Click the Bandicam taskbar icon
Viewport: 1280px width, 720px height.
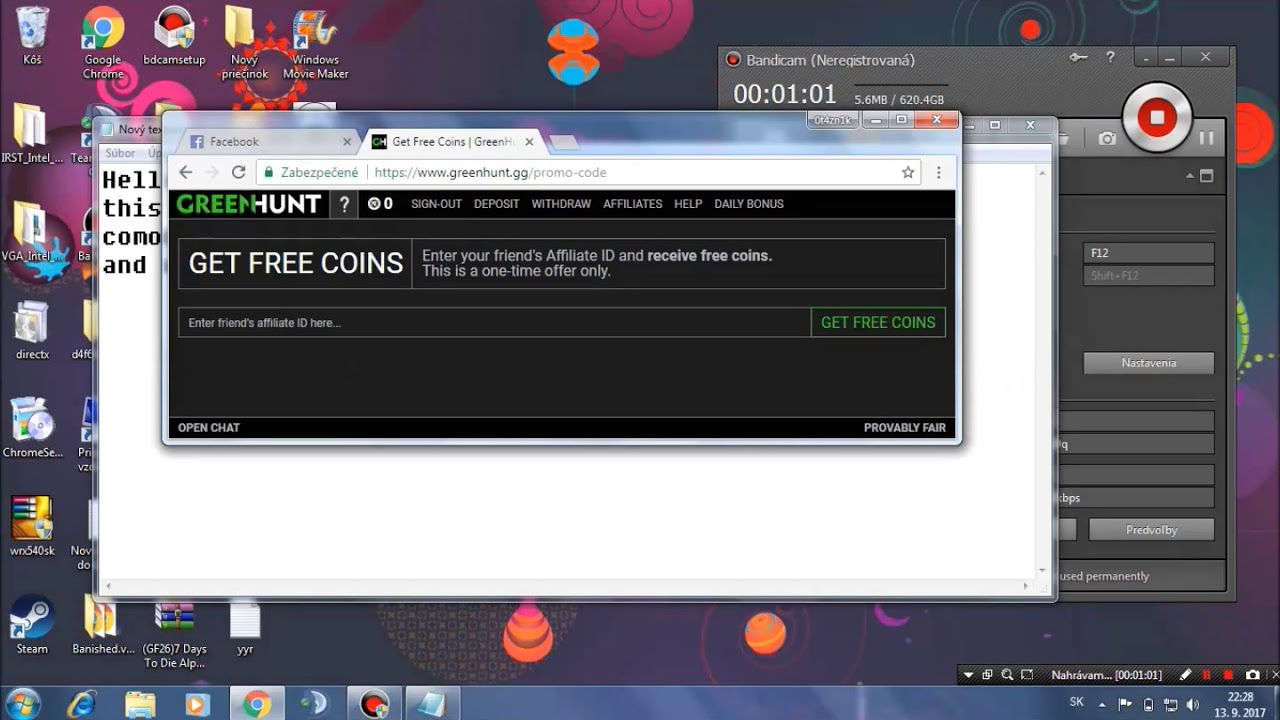coord(375,703)
